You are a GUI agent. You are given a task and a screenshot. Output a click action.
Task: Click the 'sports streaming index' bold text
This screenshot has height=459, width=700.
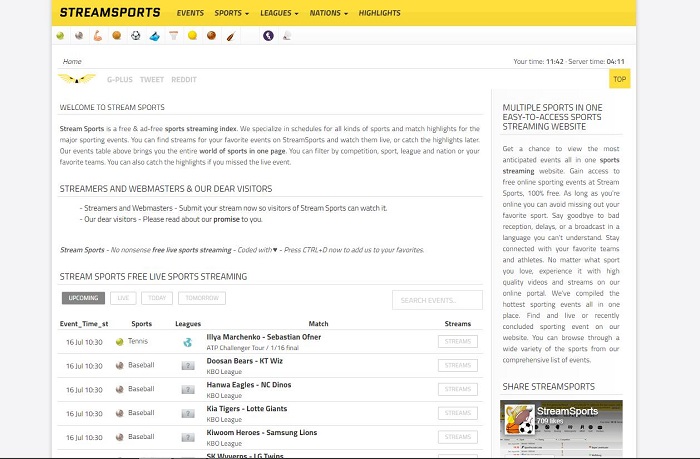tap(201, 129)
